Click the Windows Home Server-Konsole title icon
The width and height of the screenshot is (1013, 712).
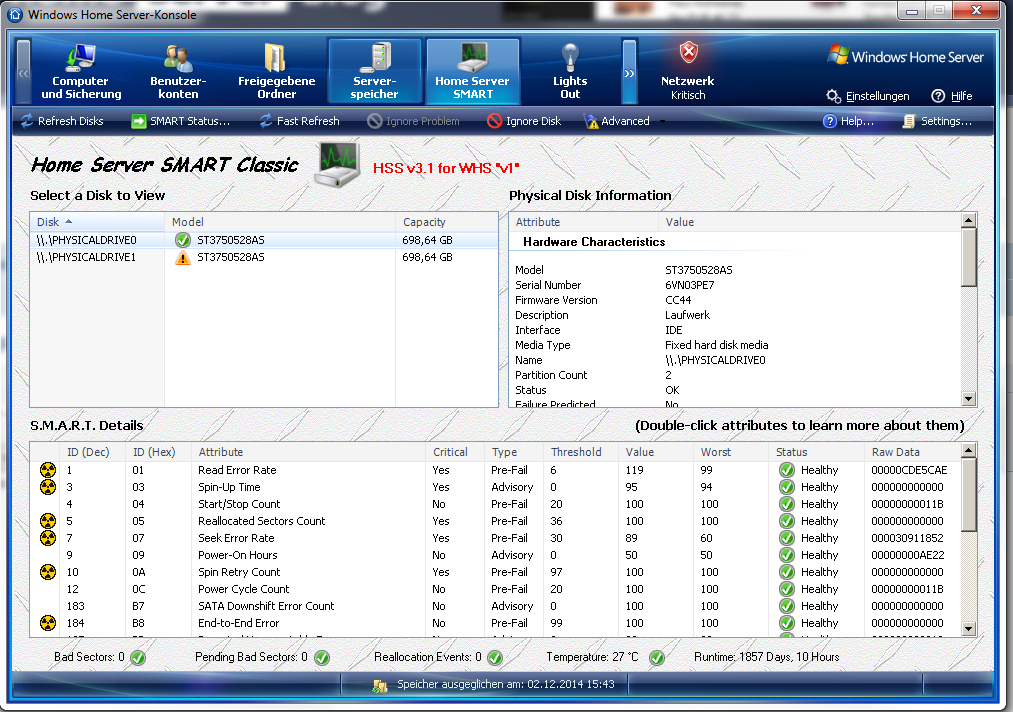tap(15, 14)
